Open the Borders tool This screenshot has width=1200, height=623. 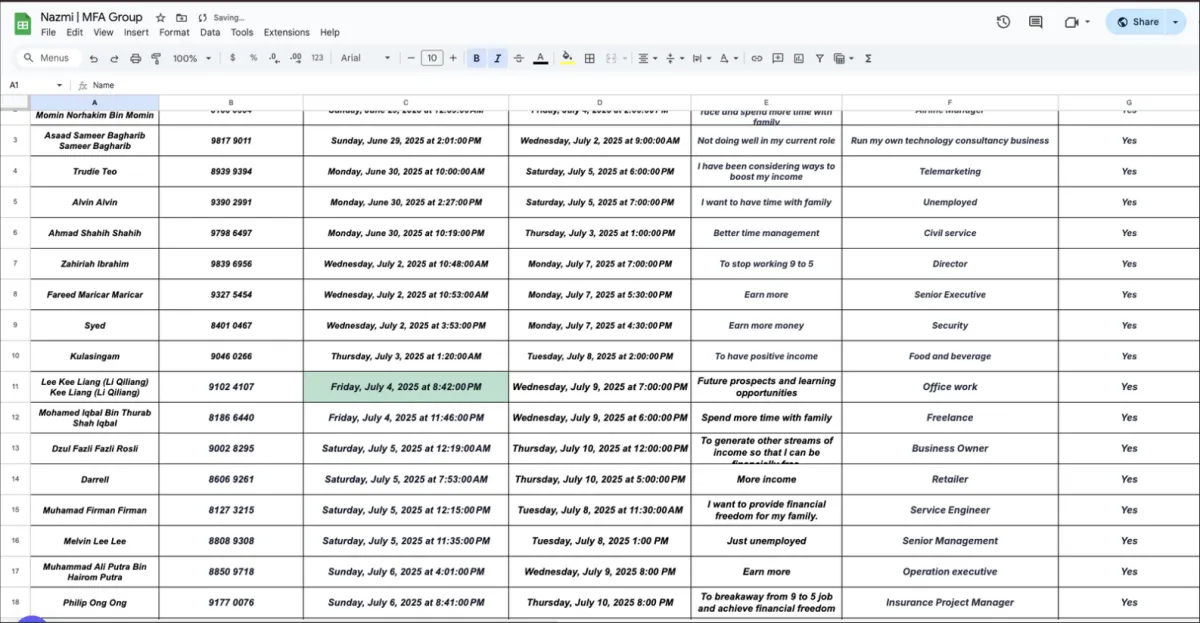(590, 58)
